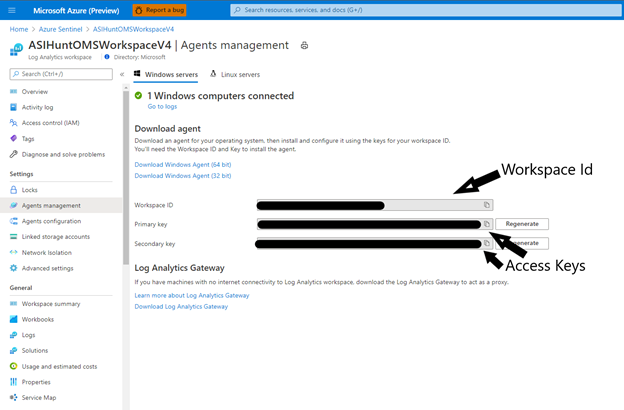Switch to the Linux servers tab
The width and height of the screenshot is (624, 410).
pyautogui.click(x=235, y=74)
